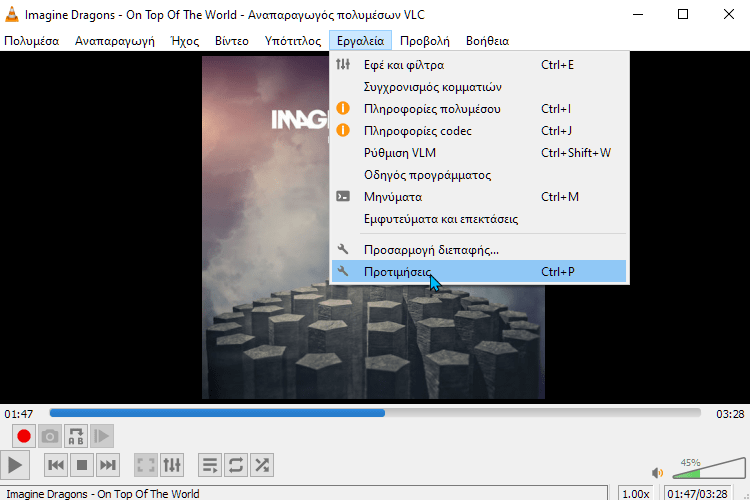Screen dimensions: 750x500
Task: Open Πληροφορίες codec entry
Action: point(479,131)
